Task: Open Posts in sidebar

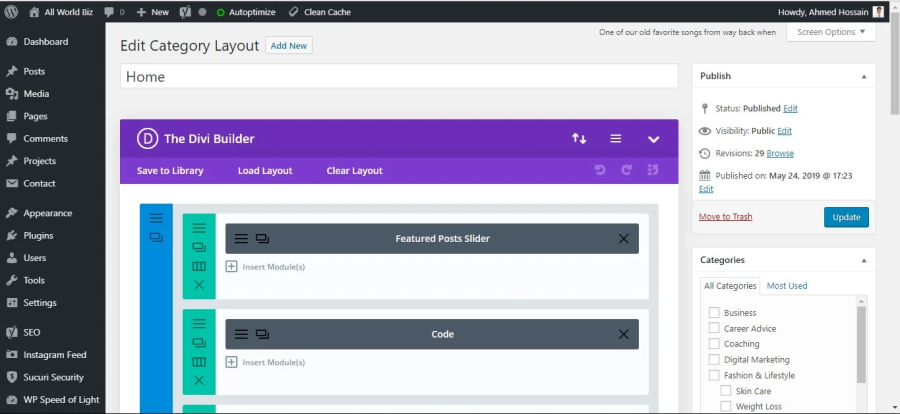Action: pos(34,71)
